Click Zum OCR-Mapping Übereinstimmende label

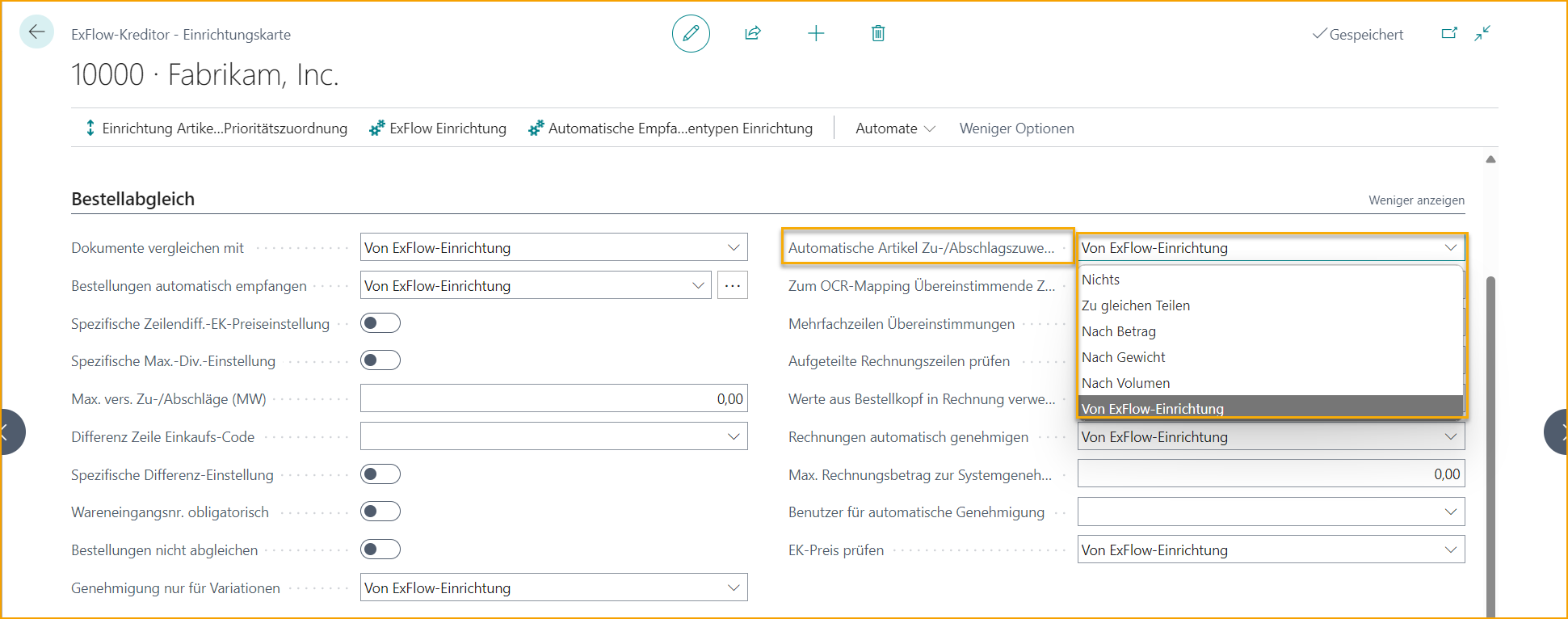[921, 285]
